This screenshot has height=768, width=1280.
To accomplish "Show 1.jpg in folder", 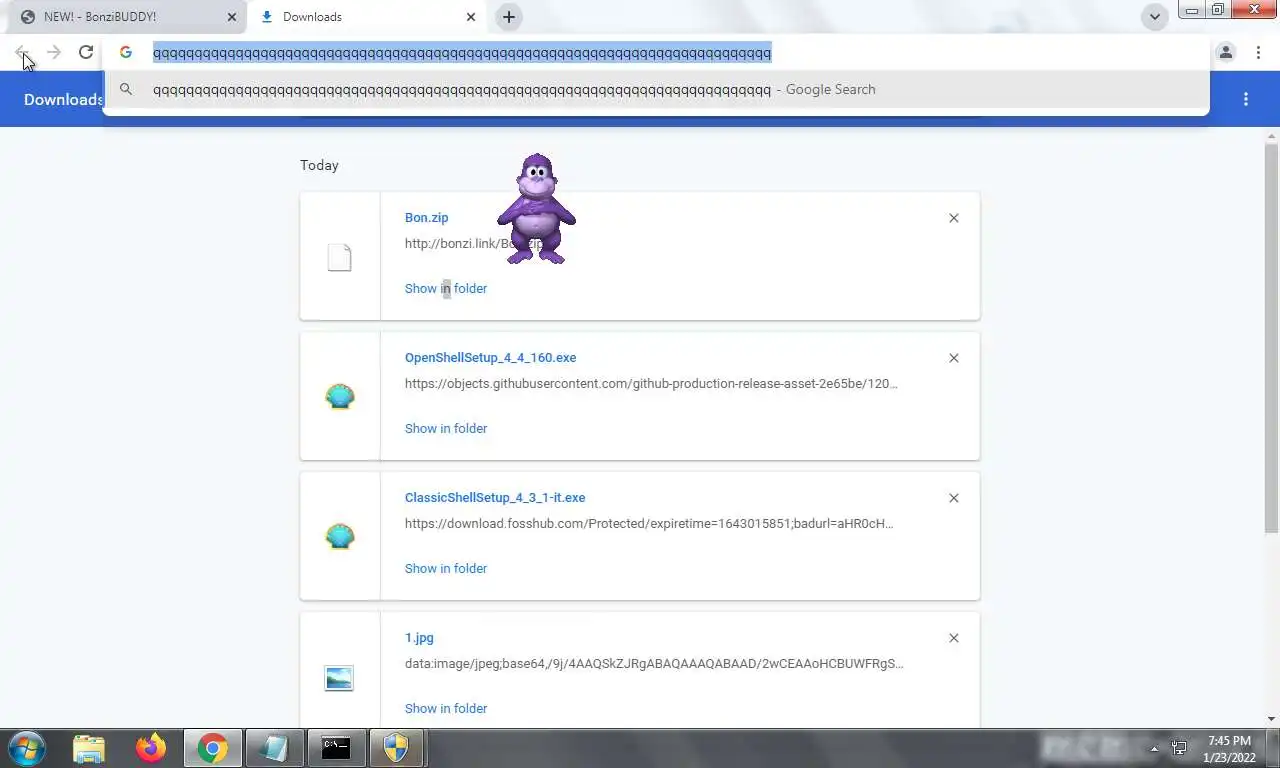I will coord(446,708).
